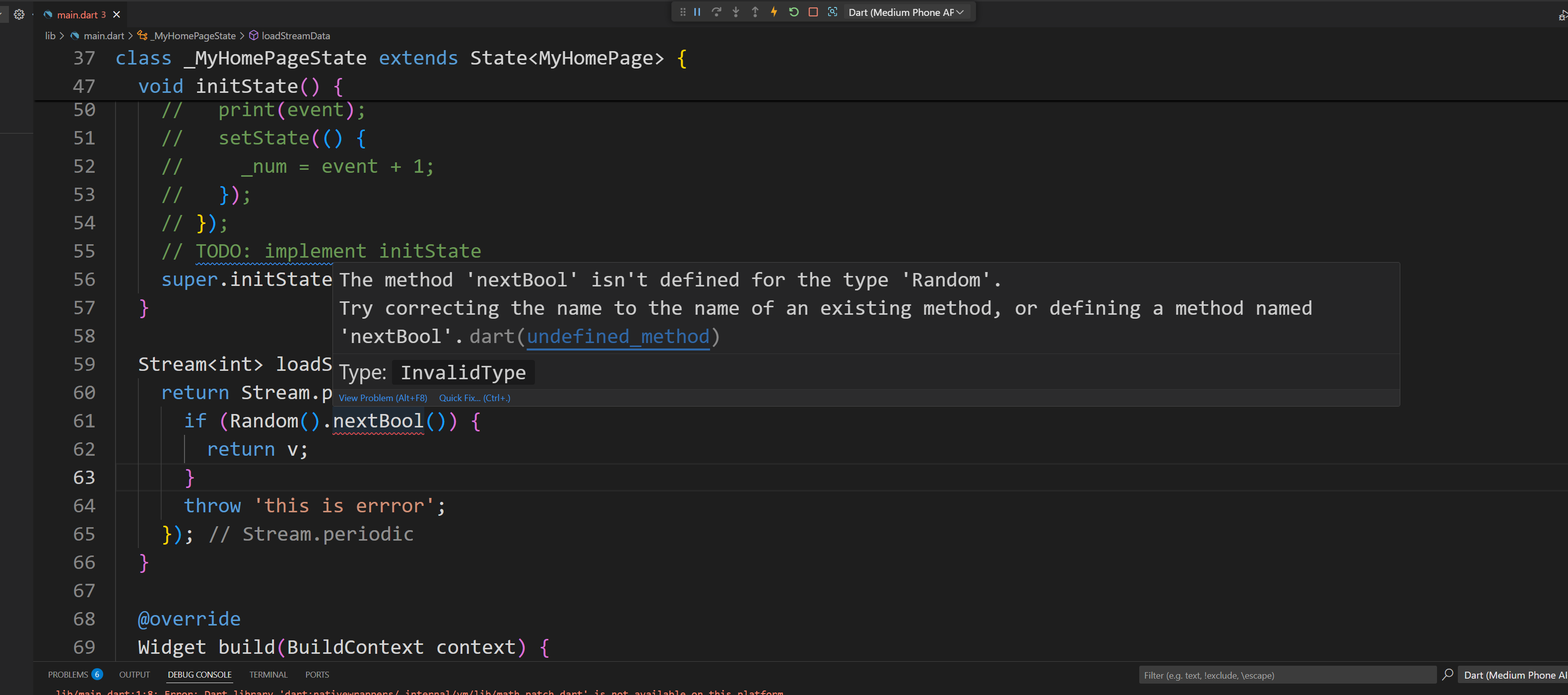Click the debug console filter field
Screen dimensions: 1568x695
pos(1287,675)
